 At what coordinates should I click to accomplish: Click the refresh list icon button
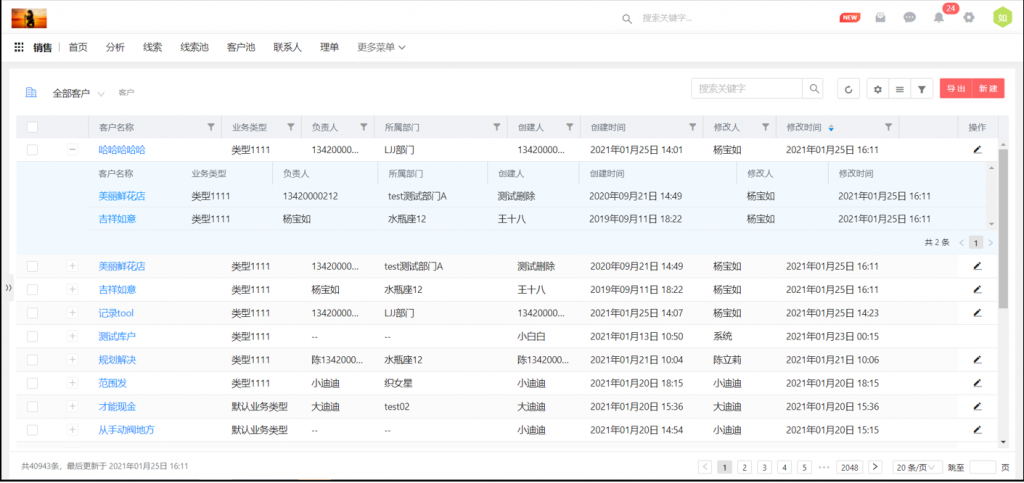click(848, 89)
